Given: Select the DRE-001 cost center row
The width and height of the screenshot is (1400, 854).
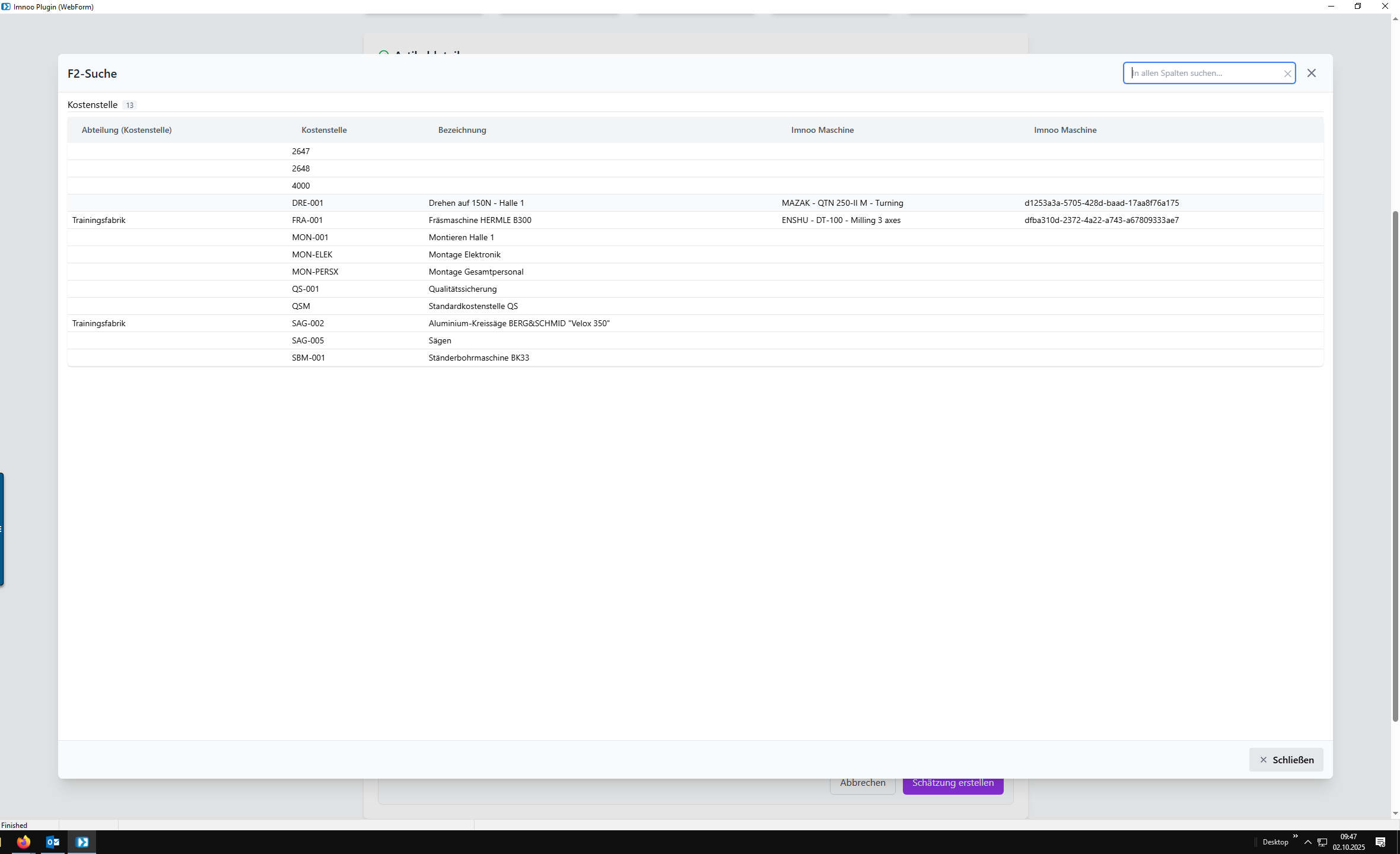Looking at the screenshot, I should 307,203.
